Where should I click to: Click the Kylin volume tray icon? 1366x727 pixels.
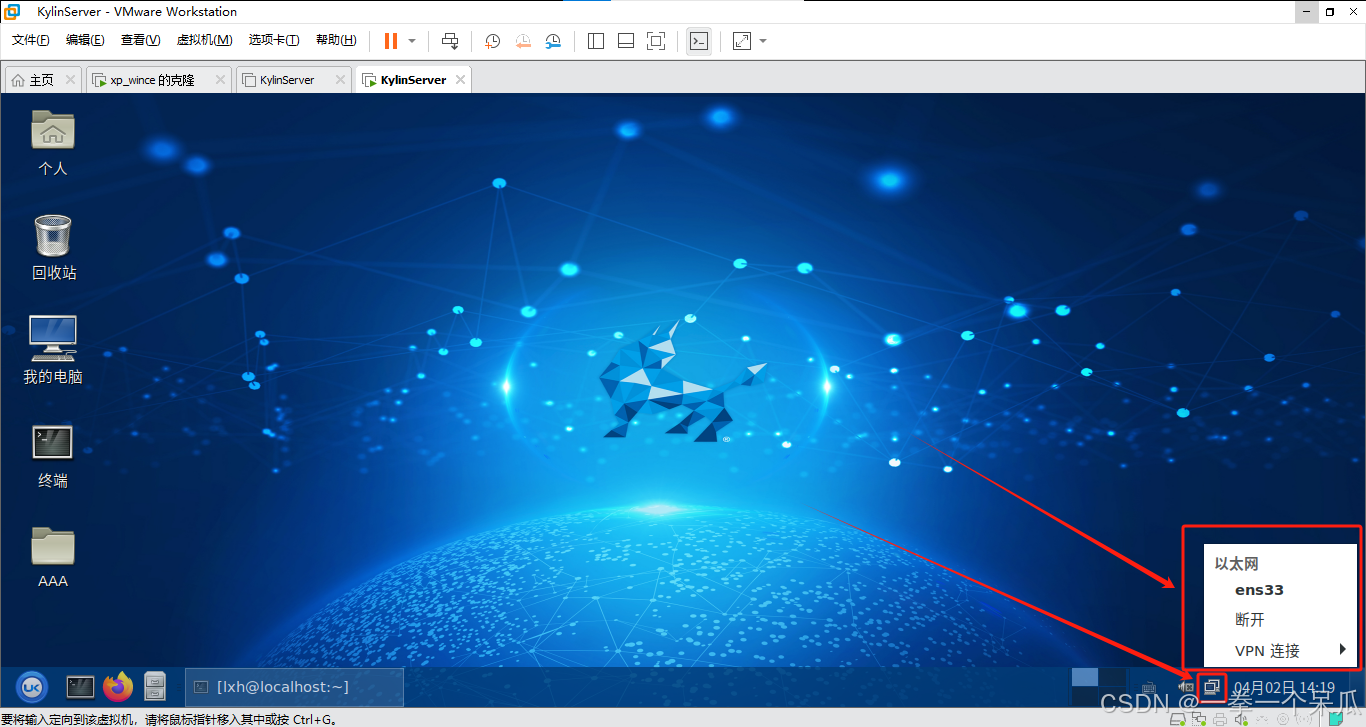coord(1186,687)
